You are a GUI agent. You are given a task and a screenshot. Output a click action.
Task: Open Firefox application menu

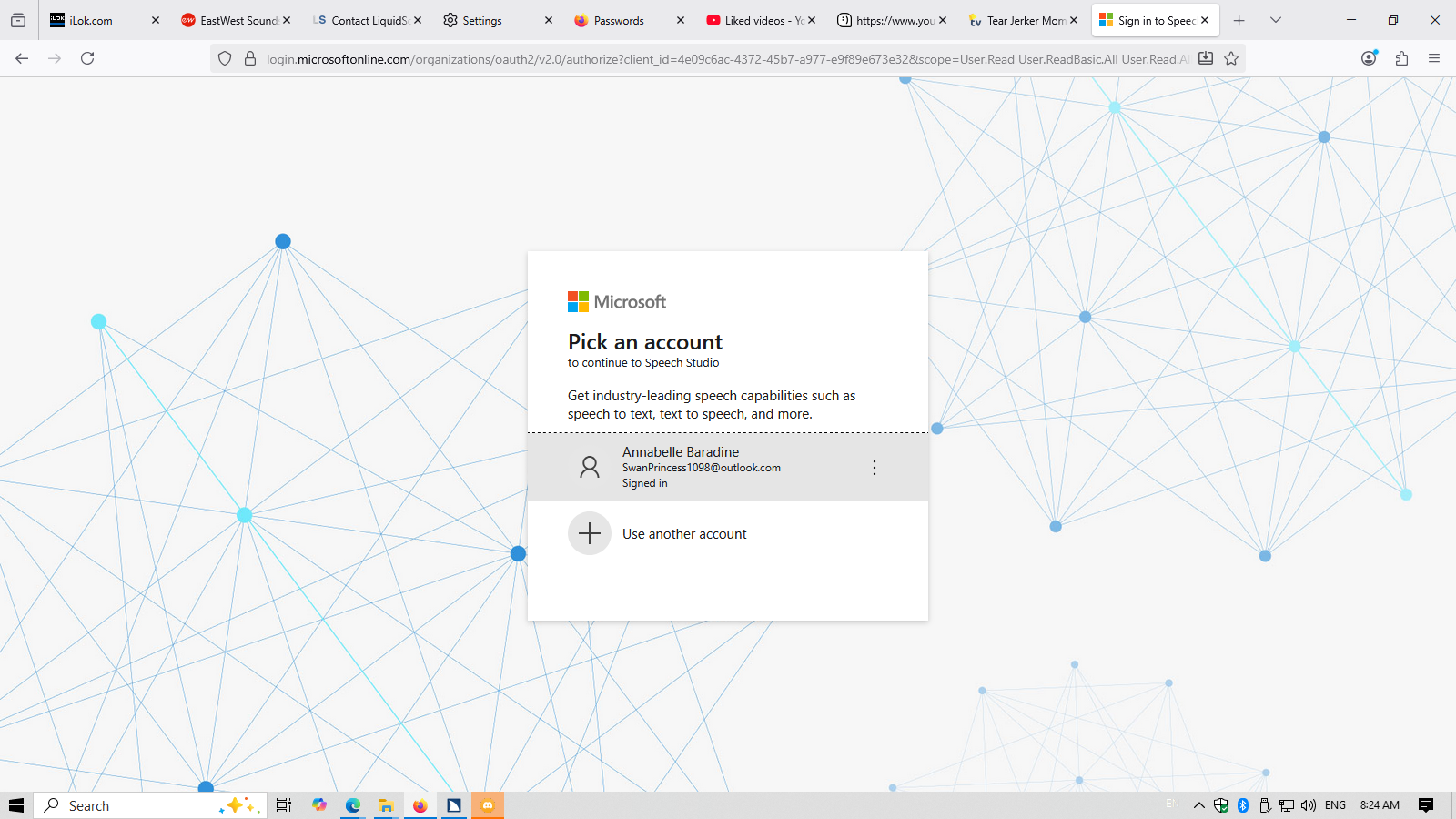[1434, 58]
